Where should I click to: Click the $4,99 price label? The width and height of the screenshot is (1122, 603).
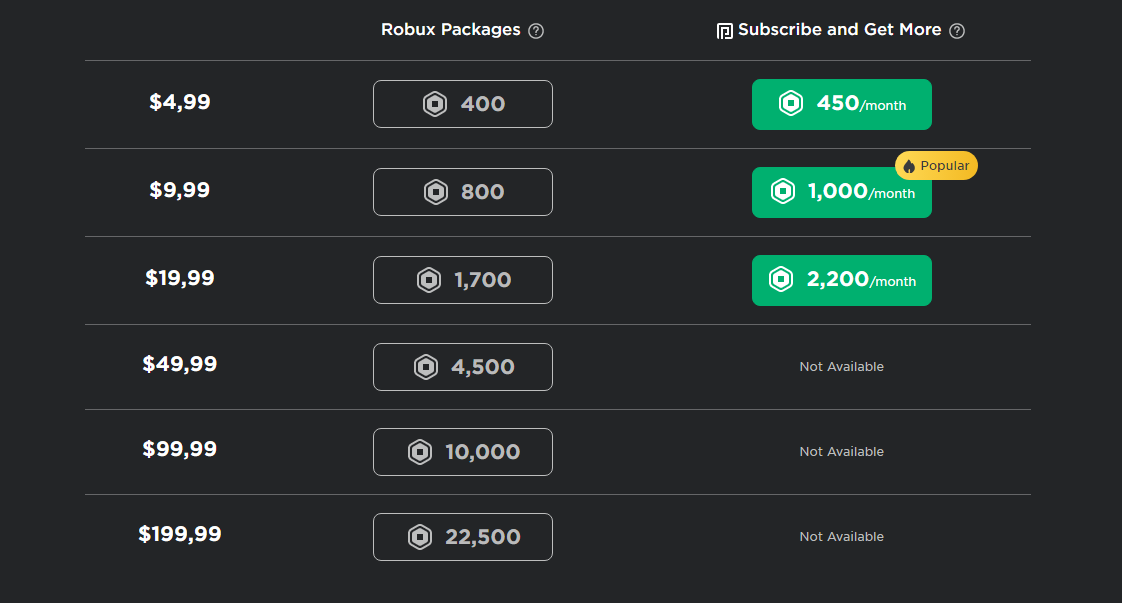180,102
